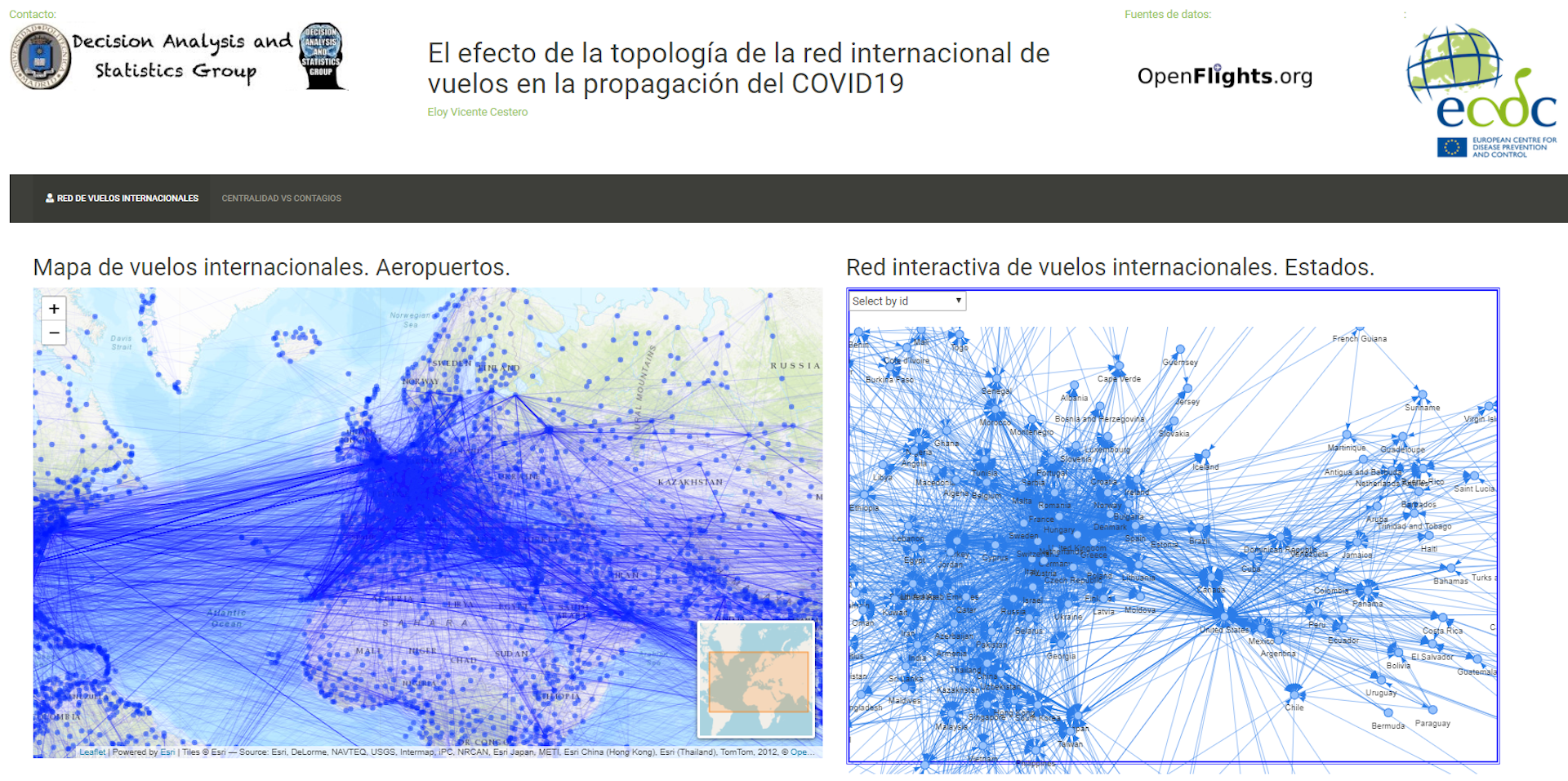1568x781 pixels.
Task: Select the Guernsey node in the network
Action: click(1180, 350)
